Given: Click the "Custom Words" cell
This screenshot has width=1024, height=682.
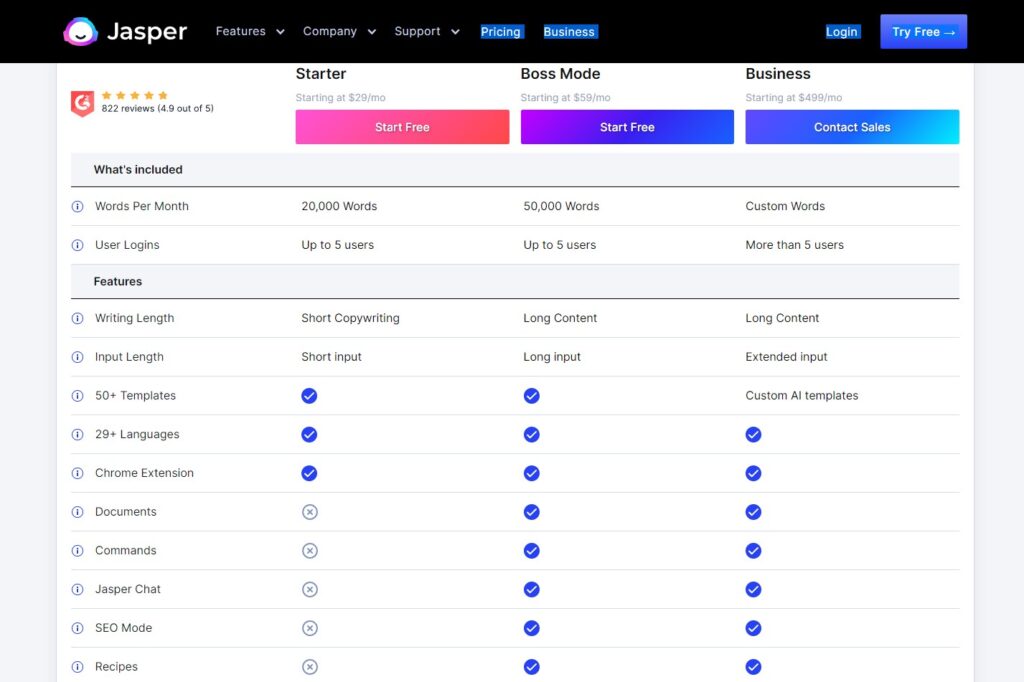Looking at the screenshot, I should [x=785, y=206].
